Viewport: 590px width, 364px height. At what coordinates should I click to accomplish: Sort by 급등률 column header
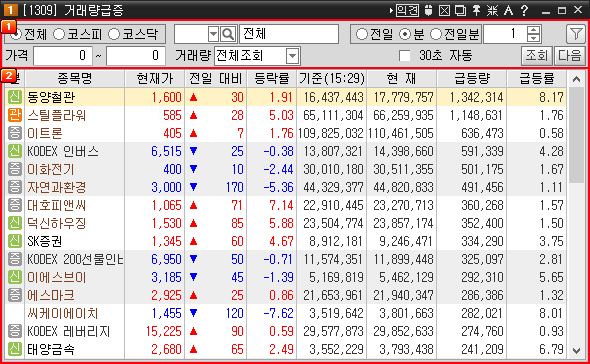point(537,78)
